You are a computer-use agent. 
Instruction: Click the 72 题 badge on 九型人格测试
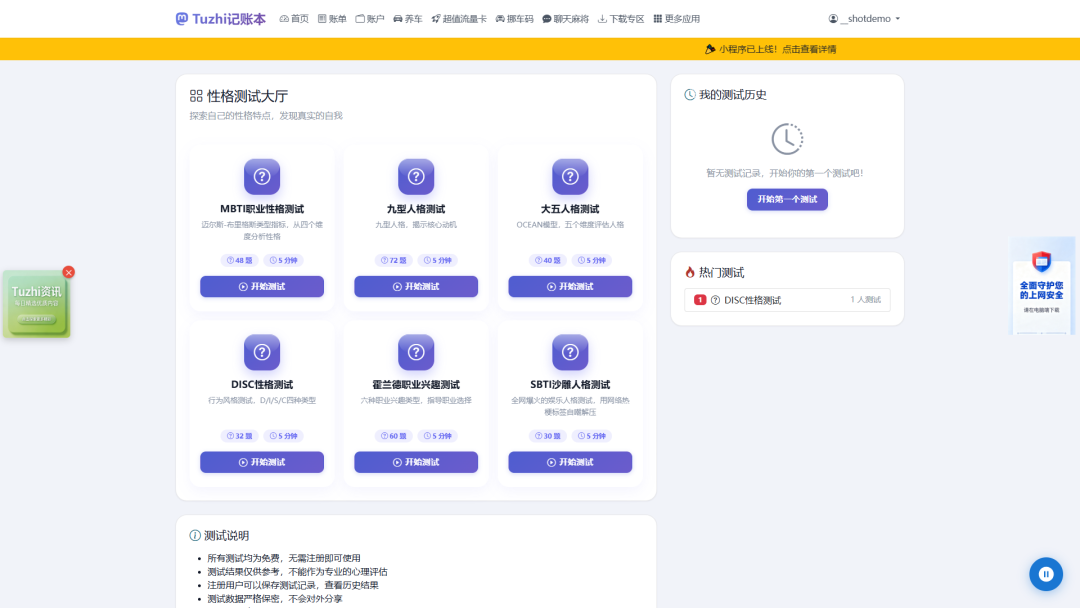click(x=394, y=260)
